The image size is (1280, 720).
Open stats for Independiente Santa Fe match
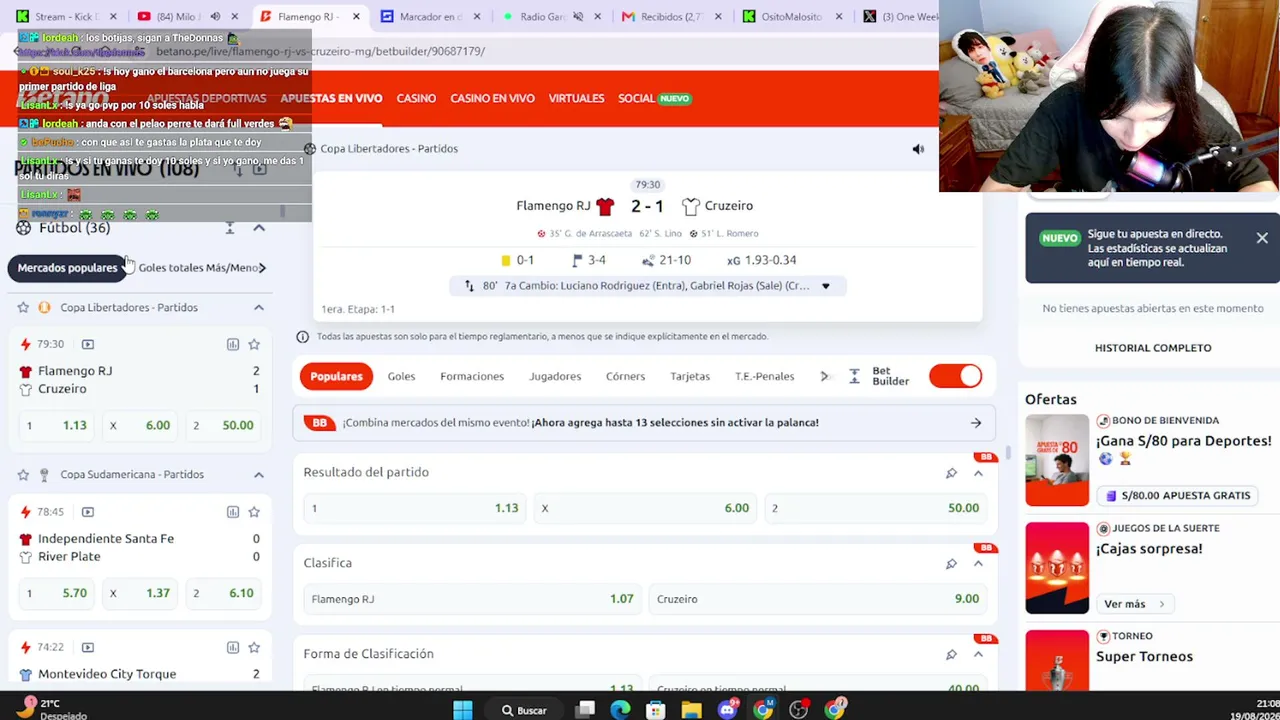[233, 512]
